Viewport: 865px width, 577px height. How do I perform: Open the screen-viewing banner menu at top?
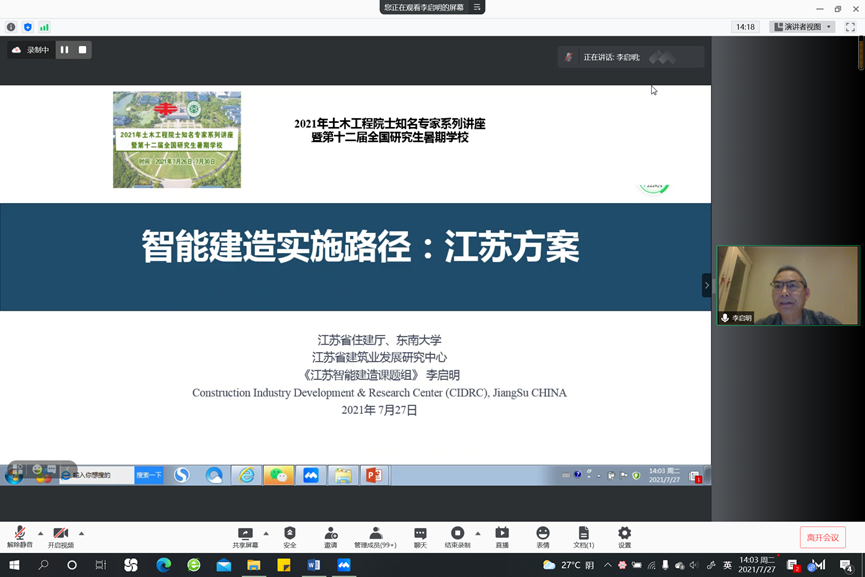coord(477,7)
